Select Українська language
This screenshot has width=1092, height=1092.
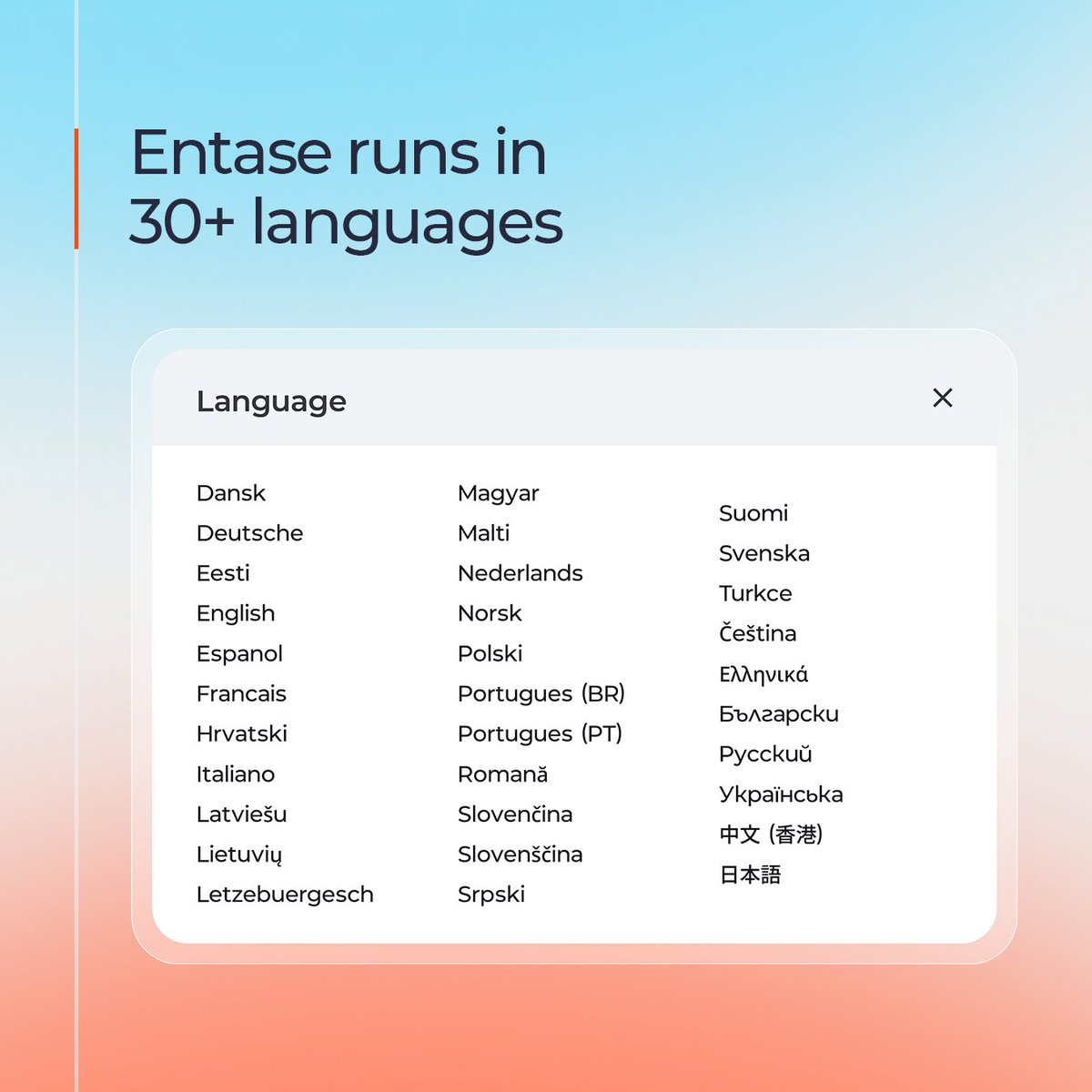[781, 794]
